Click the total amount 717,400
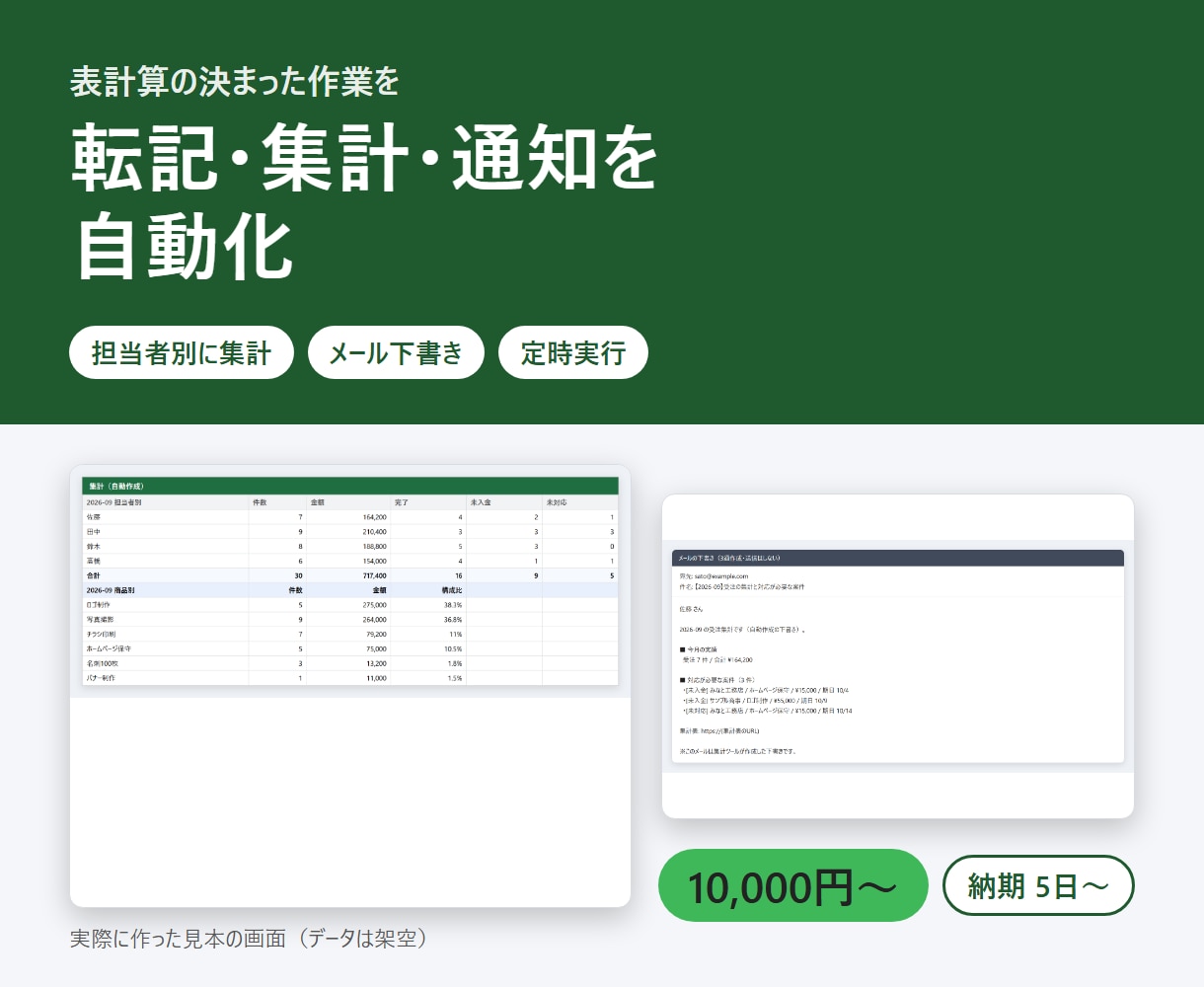Viewport: 1204px width, 987px height. 374,575
